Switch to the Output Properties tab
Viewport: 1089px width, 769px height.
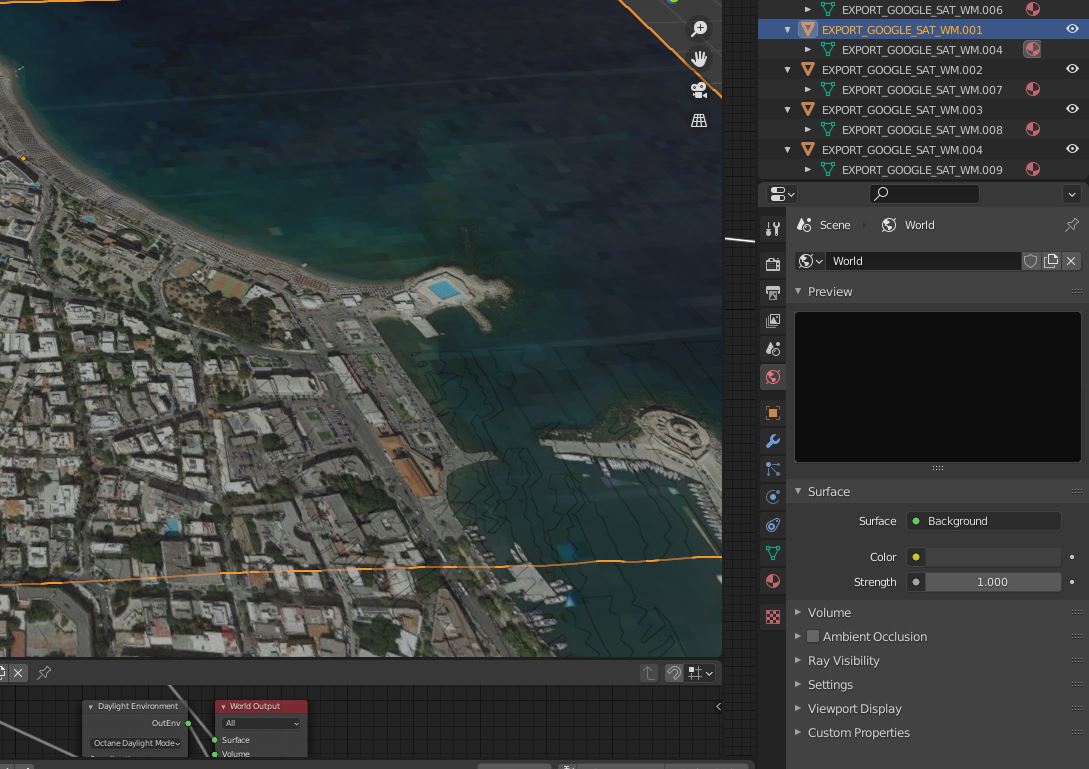pos(772,292)
